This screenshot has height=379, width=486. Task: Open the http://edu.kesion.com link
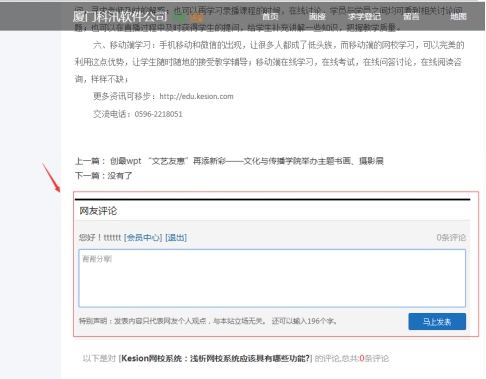pyautogui.click(x=196, y=96)
